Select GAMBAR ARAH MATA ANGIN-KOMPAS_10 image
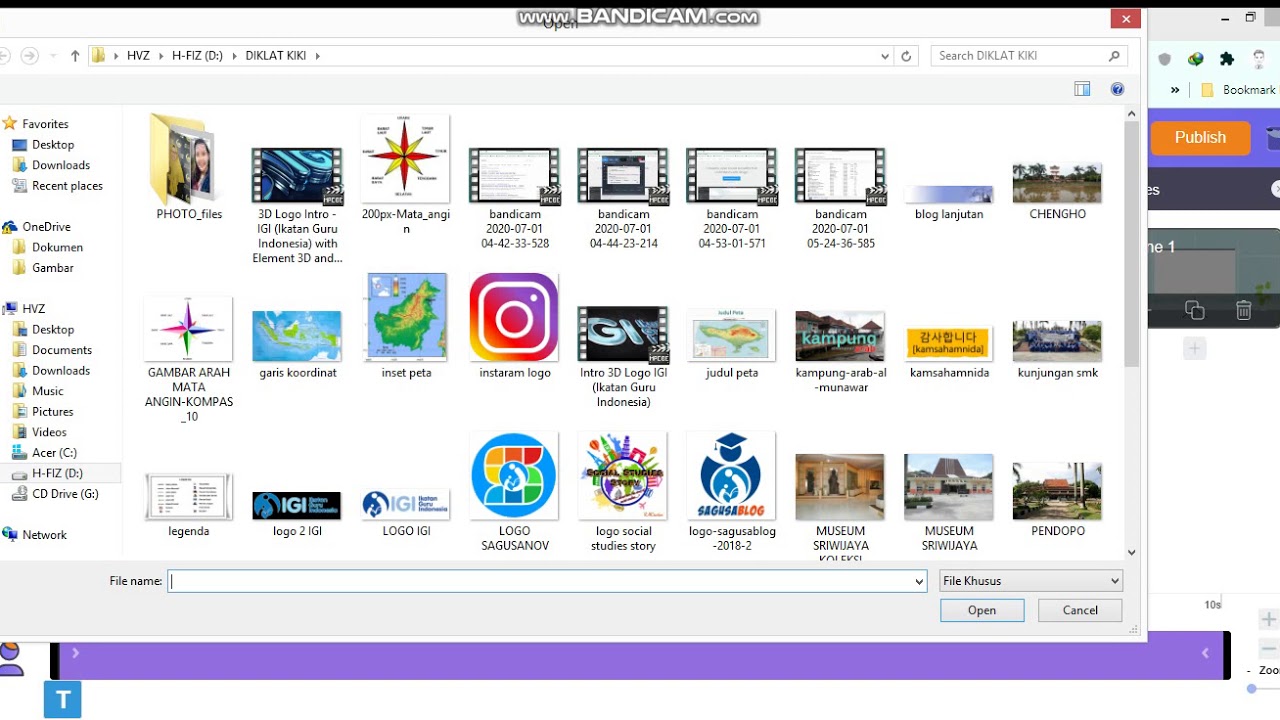The height and width of the screenshot is (720, 1280). pos(189,329)
